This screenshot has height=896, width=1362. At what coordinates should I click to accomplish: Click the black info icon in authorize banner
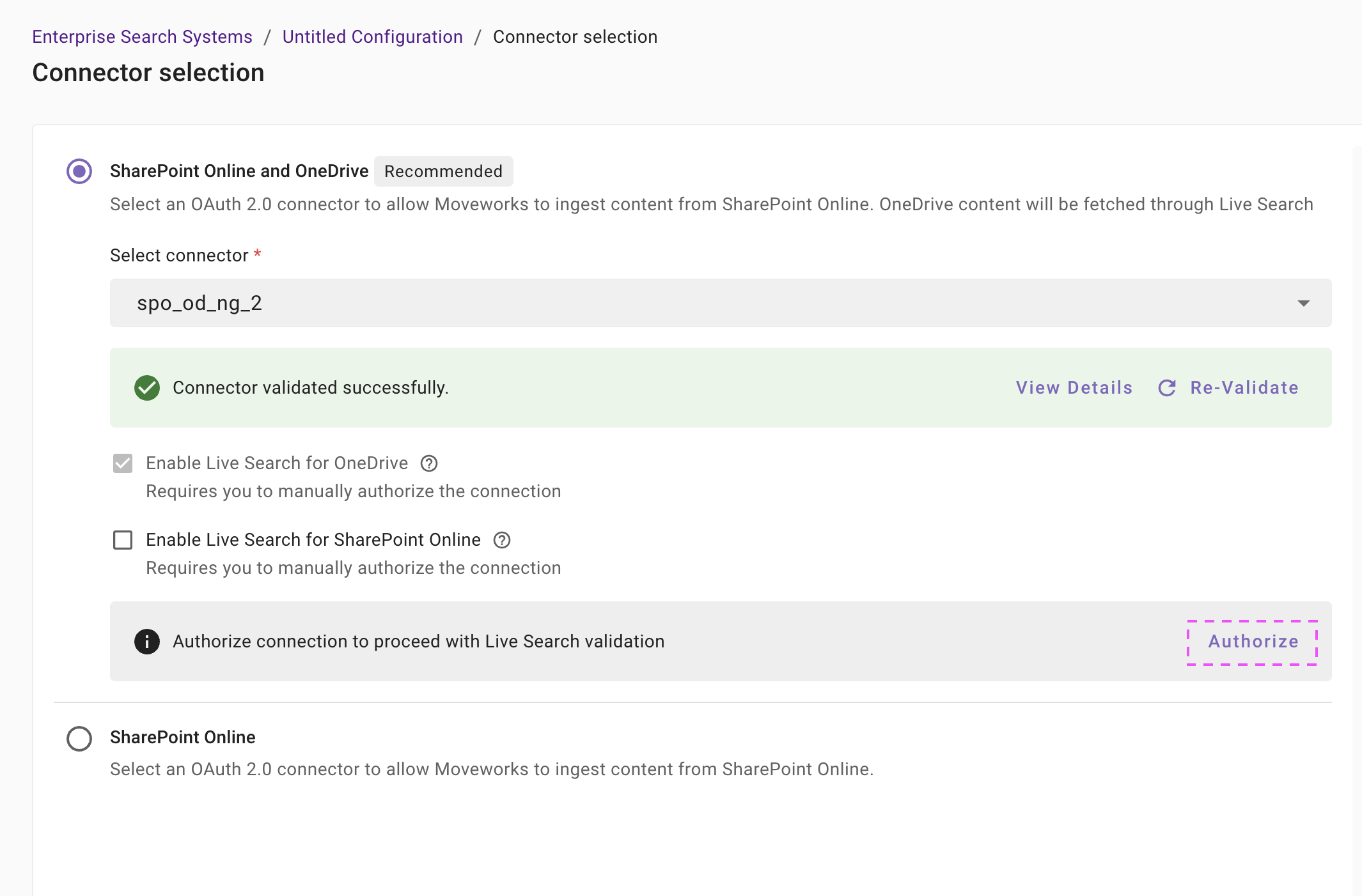(147, 642)
